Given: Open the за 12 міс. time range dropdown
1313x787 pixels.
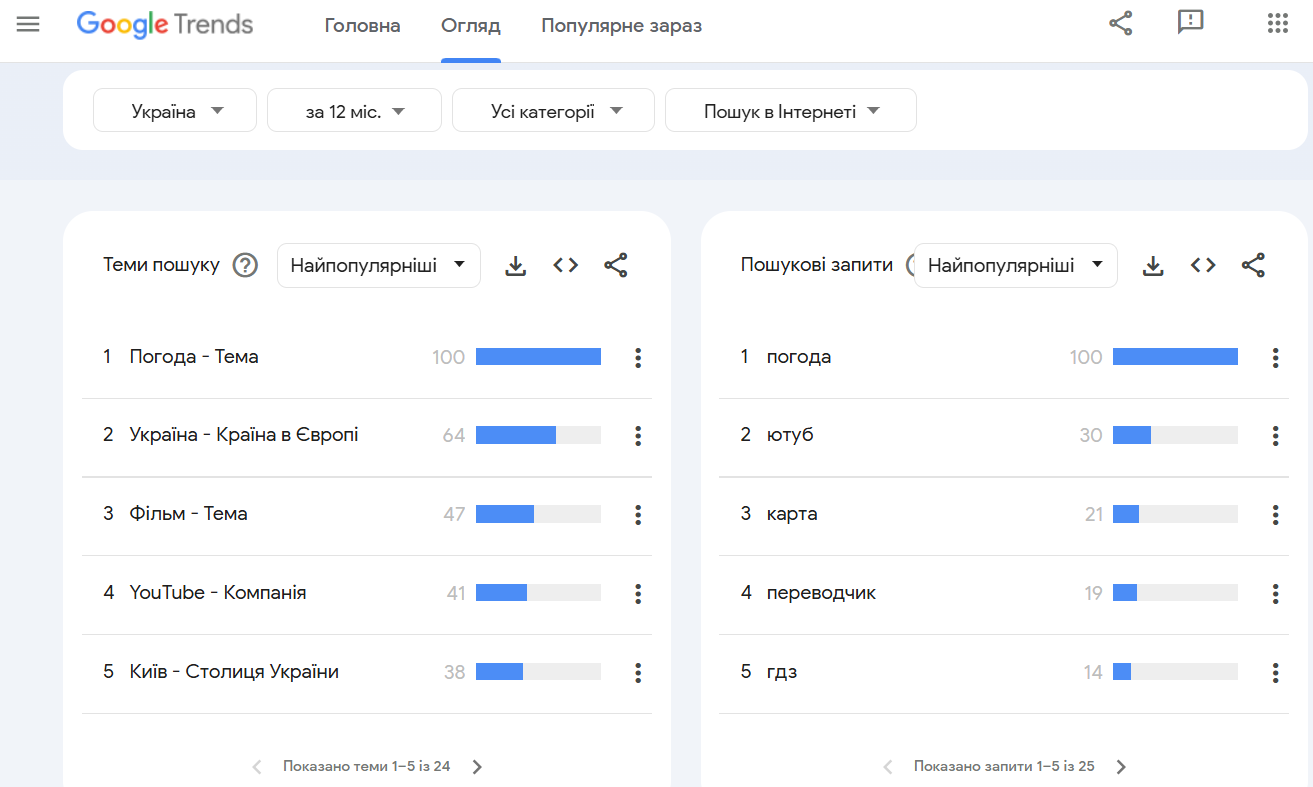Looking at the screenshot, I should 354,110.
